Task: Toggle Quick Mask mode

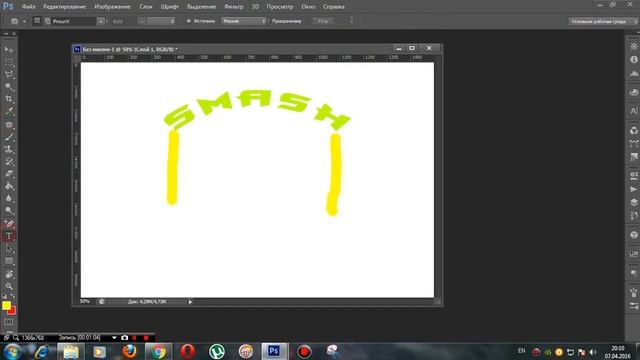Action: click(x=9, y=322)
